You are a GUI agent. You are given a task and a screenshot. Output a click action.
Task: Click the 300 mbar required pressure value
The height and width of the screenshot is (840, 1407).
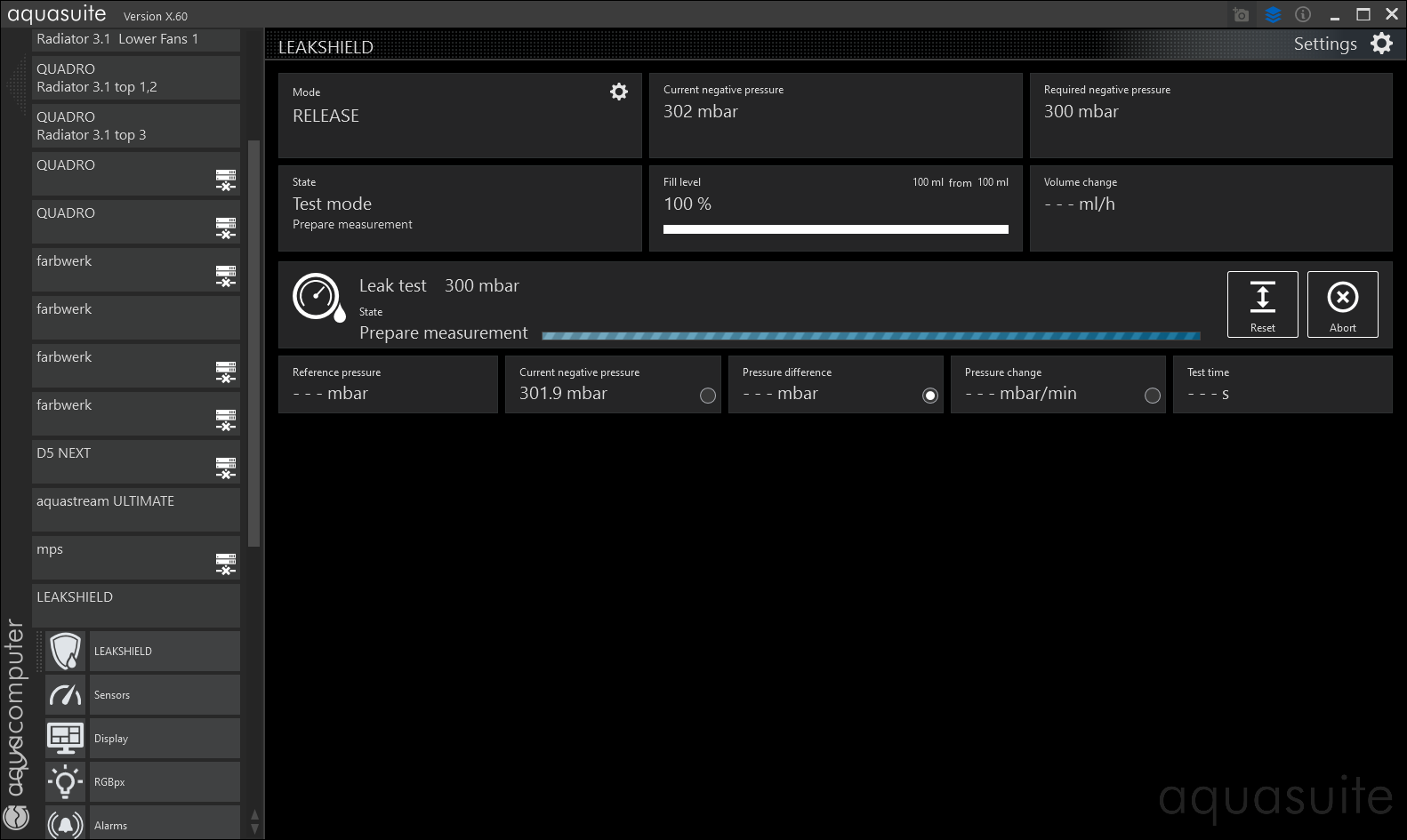(x=1081, y=111)
